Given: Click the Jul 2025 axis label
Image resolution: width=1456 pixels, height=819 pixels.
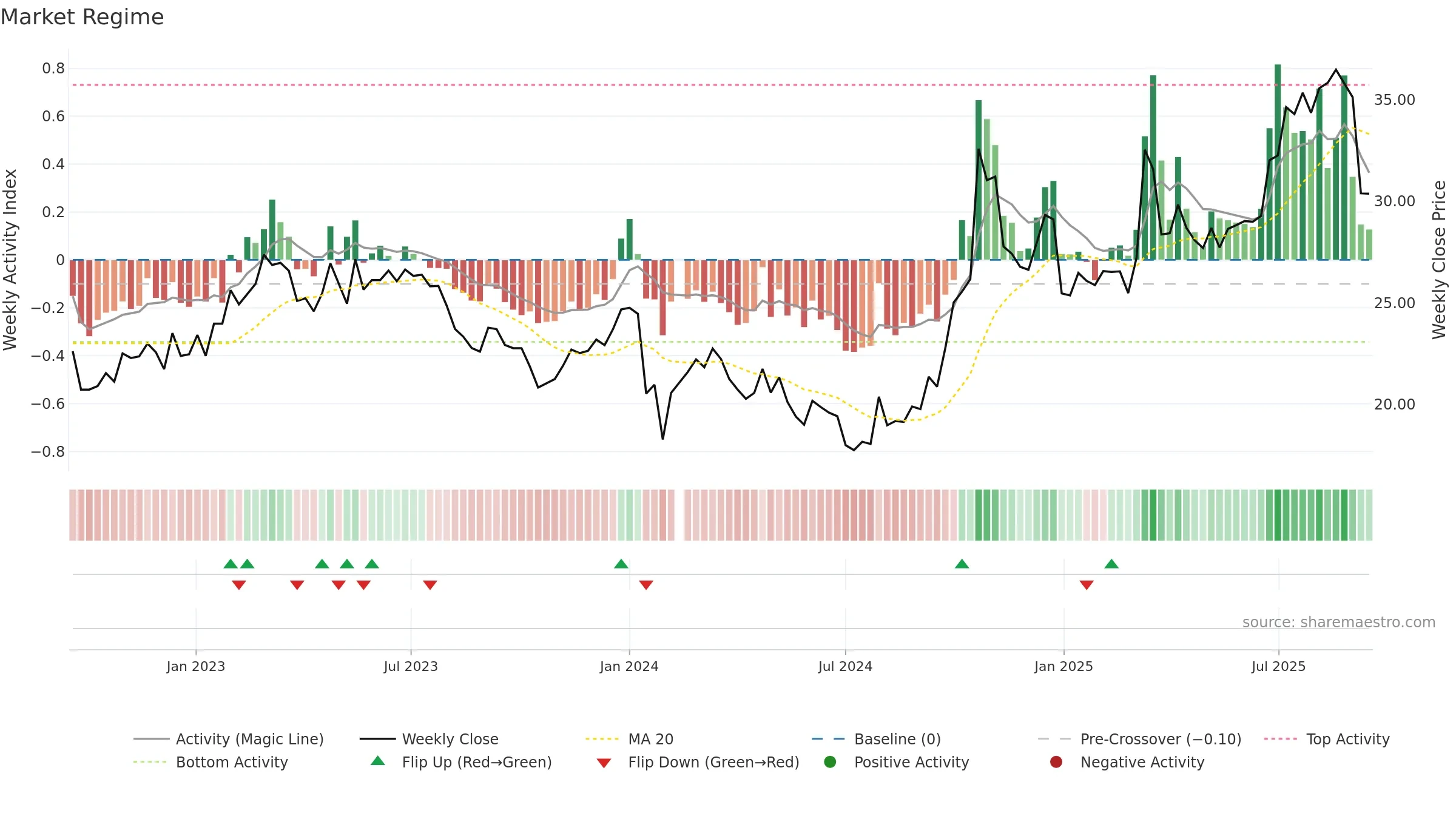Looking at the screenshot, I should point(1278,666).
